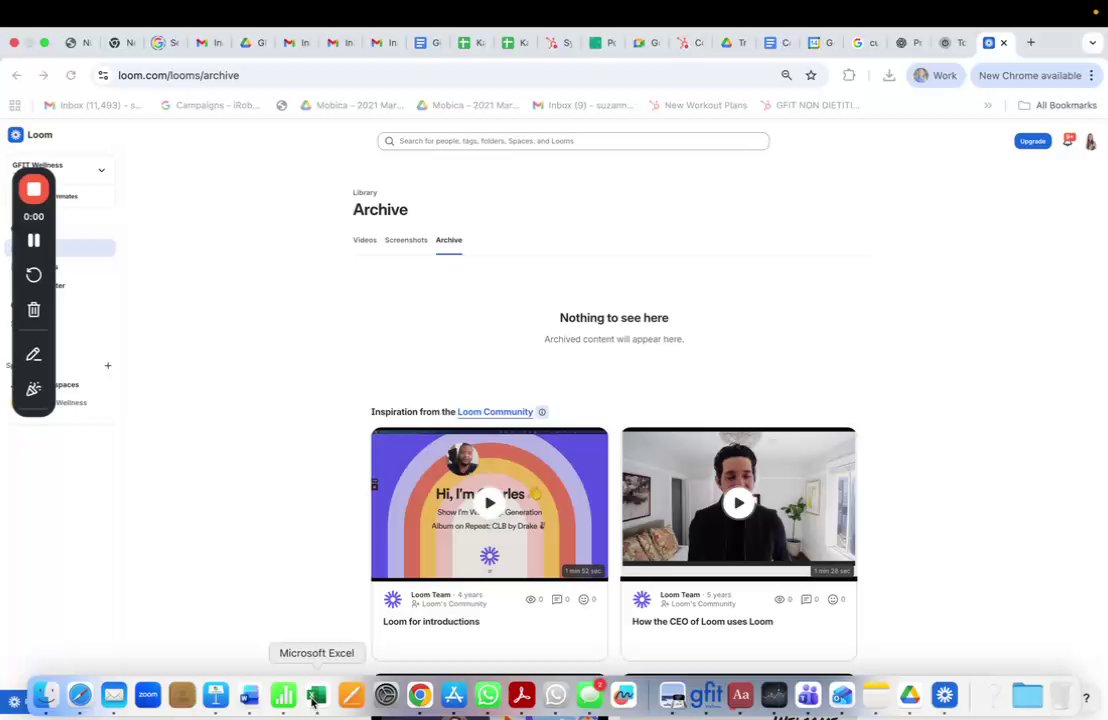Bookmark this page with the star icon

[x=811, y=75]
